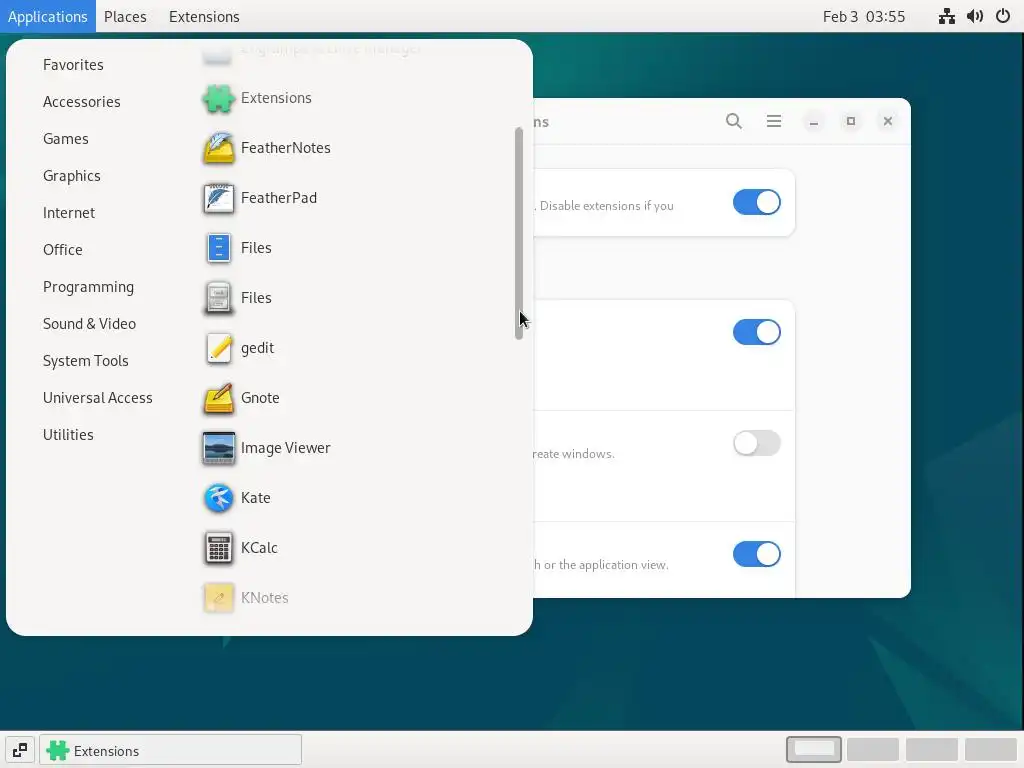Open the blue Files app icon
Viewport: 1024px width, 768px height.
(x=218, y=248)
